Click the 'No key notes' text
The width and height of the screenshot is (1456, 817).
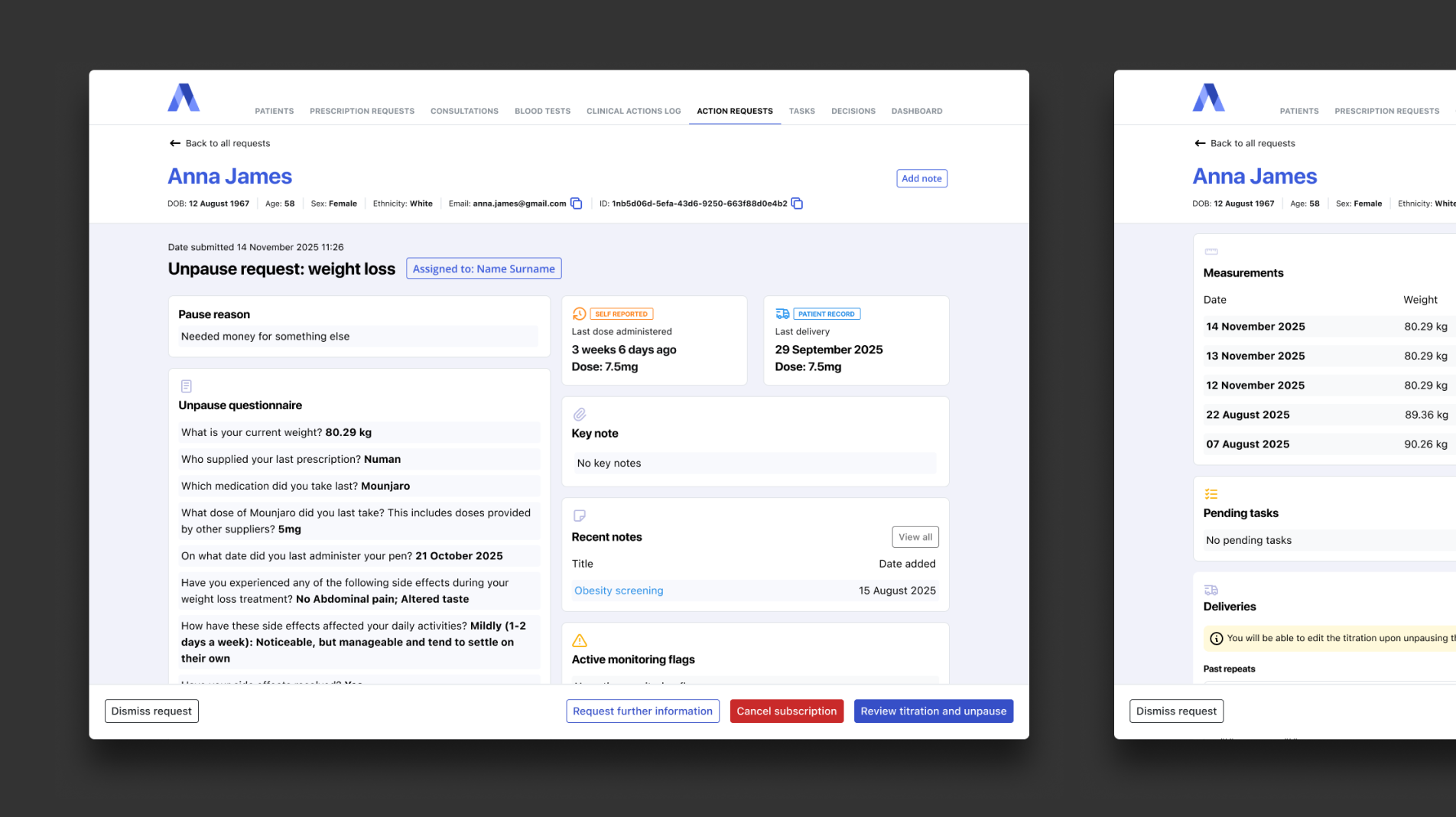[x=609, y=464]
